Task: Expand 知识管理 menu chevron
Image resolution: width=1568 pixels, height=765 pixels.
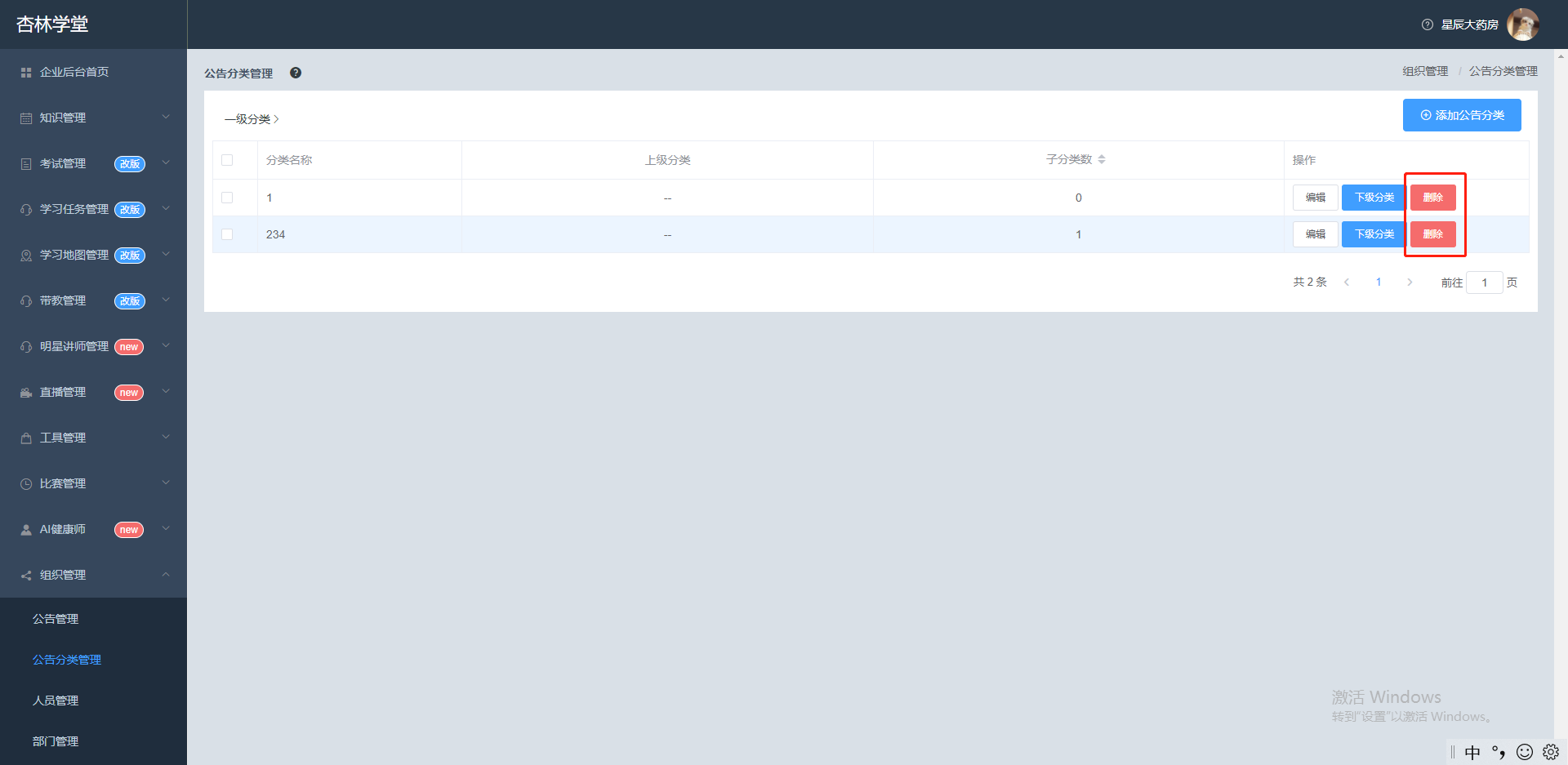Action: pyautogui.click(x=166, y=117)
